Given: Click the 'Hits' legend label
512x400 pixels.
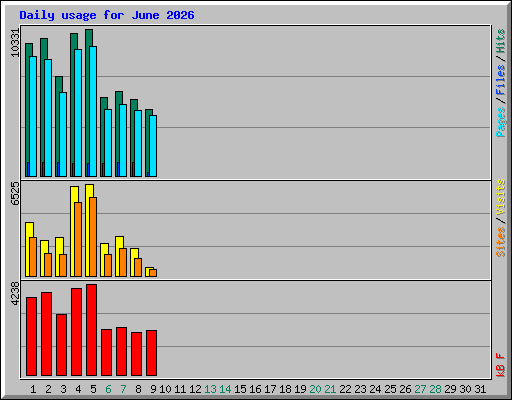Looking at the screenshot, I should 501,41.
